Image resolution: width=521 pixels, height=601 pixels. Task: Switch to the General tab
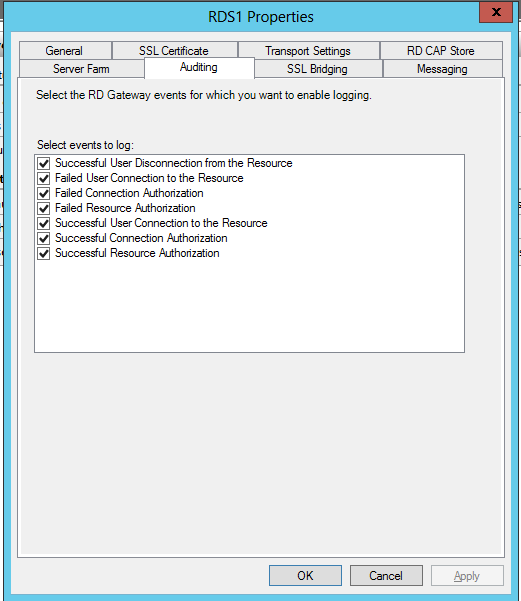point(65,51)
